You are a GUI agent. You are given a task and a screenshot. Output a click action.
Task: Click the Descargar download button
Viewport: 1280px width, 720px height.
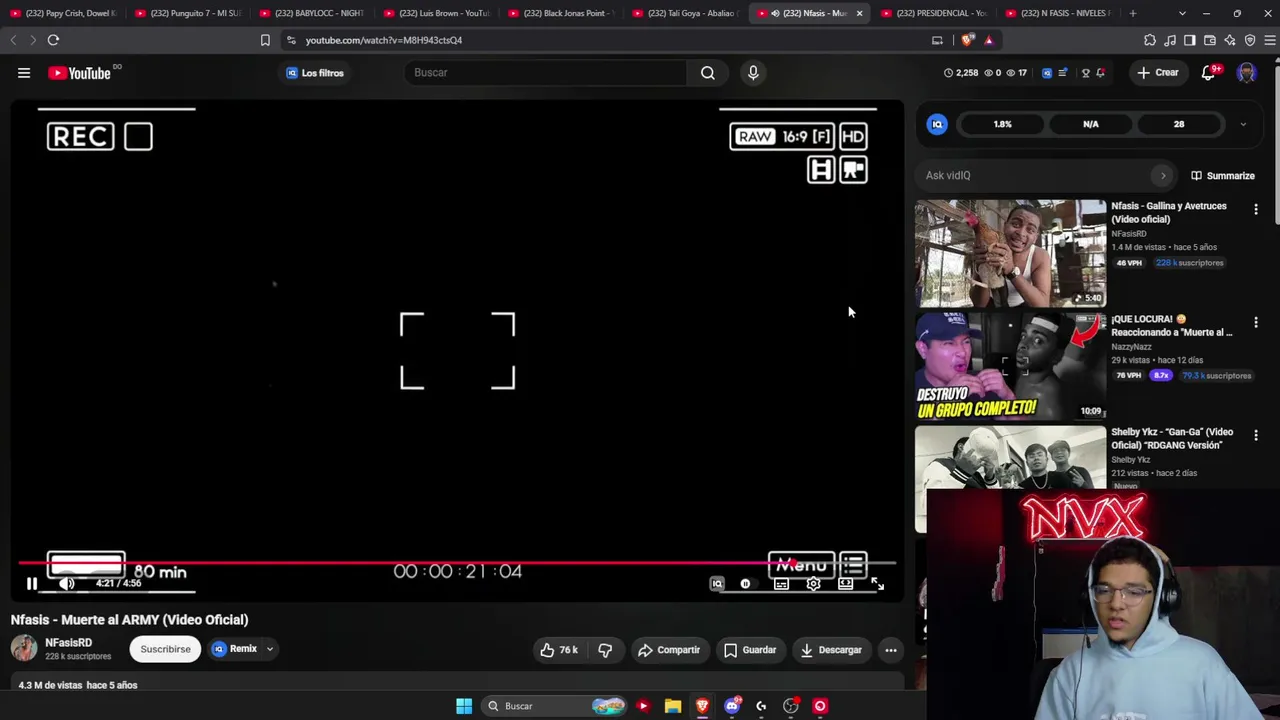[830, 650]
